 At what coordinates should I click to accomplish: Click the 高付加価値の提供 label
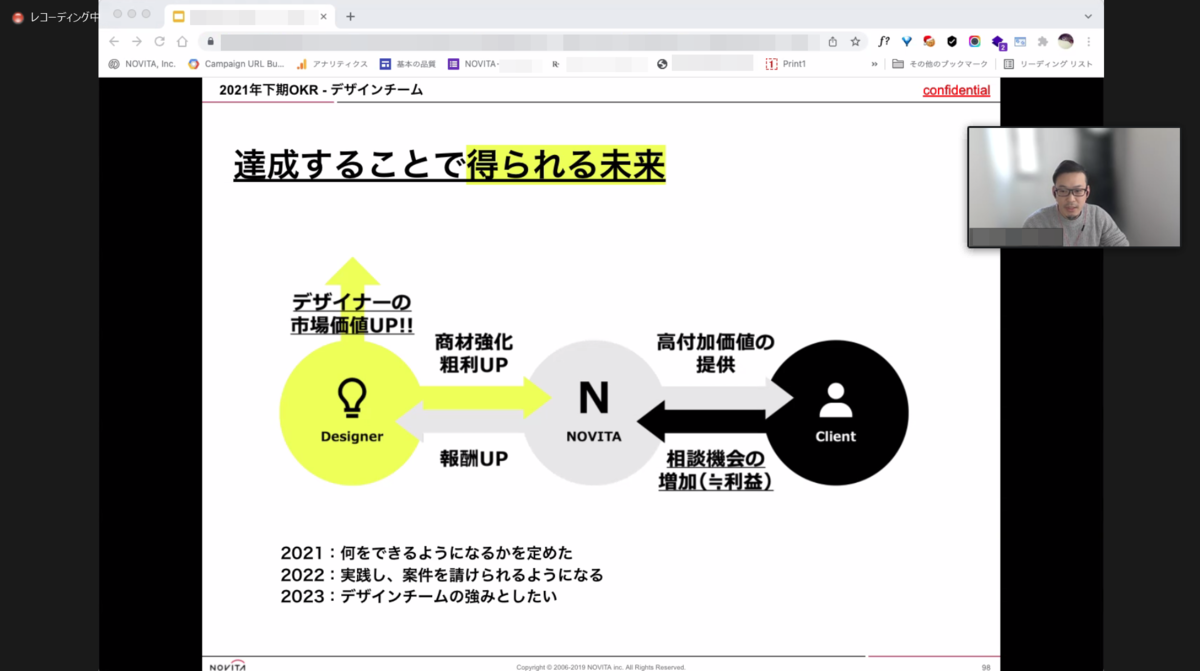(x=715, y=353)
